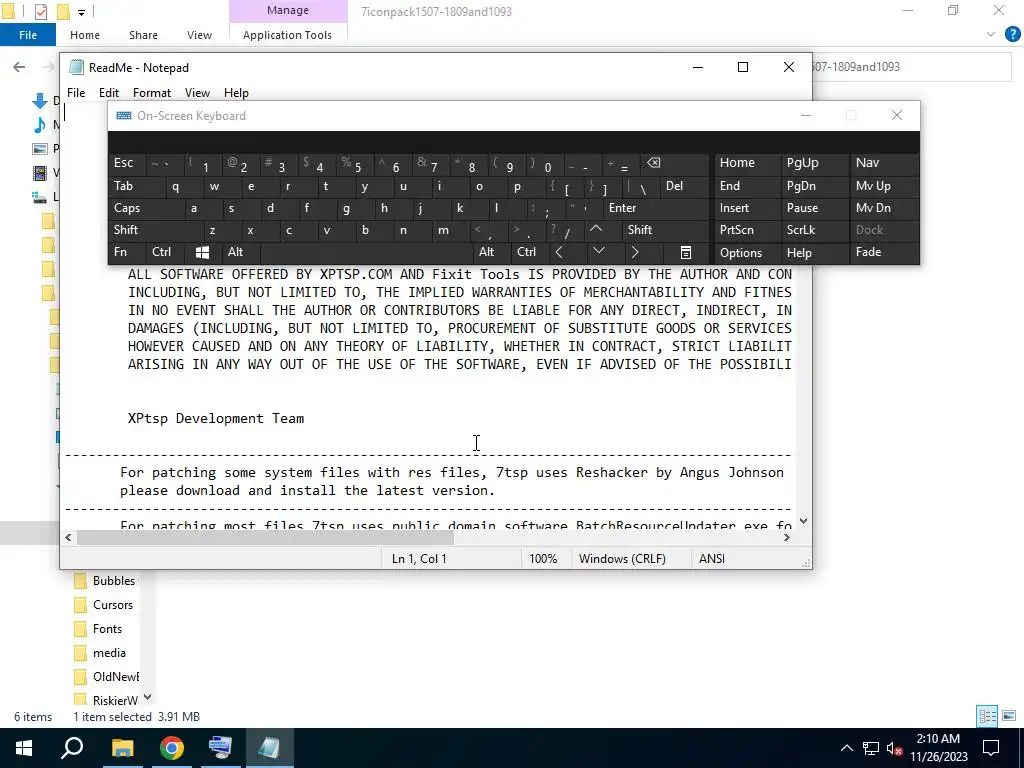Switch Explorer to details view icon
Screen dimensions: 1024x768
[x=987, y=716]
